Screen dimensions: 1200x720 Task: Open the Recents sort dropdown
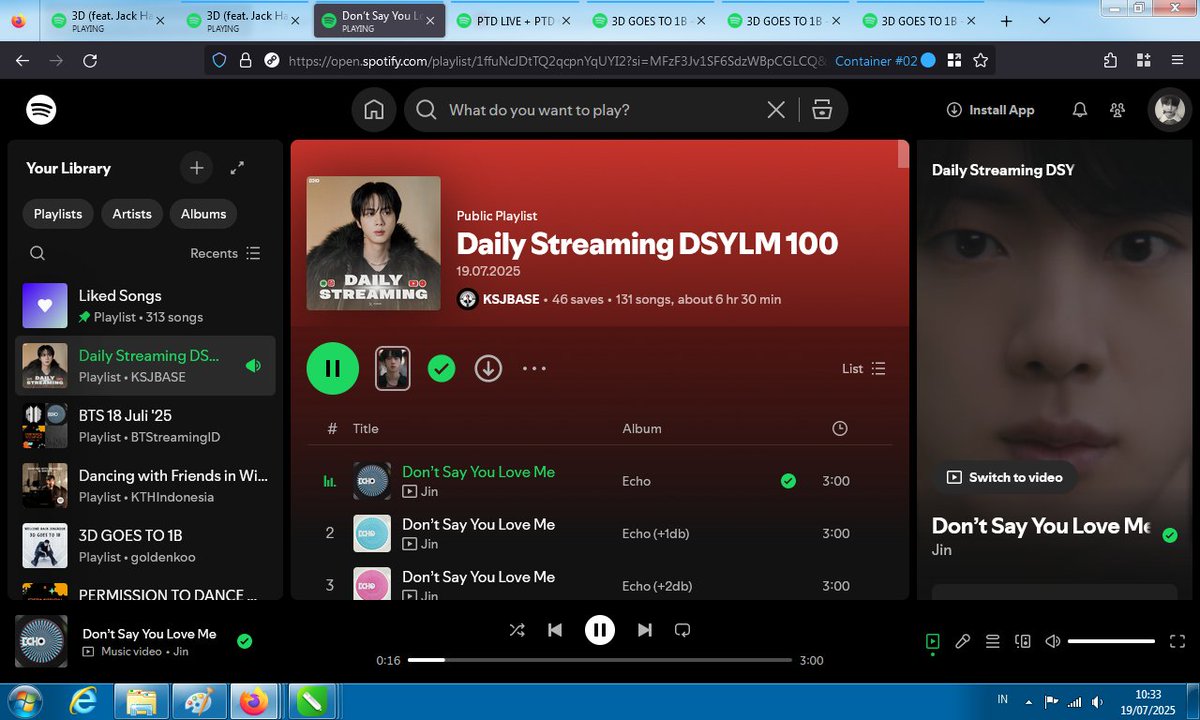pyautogui.click(x=225, y=253)
